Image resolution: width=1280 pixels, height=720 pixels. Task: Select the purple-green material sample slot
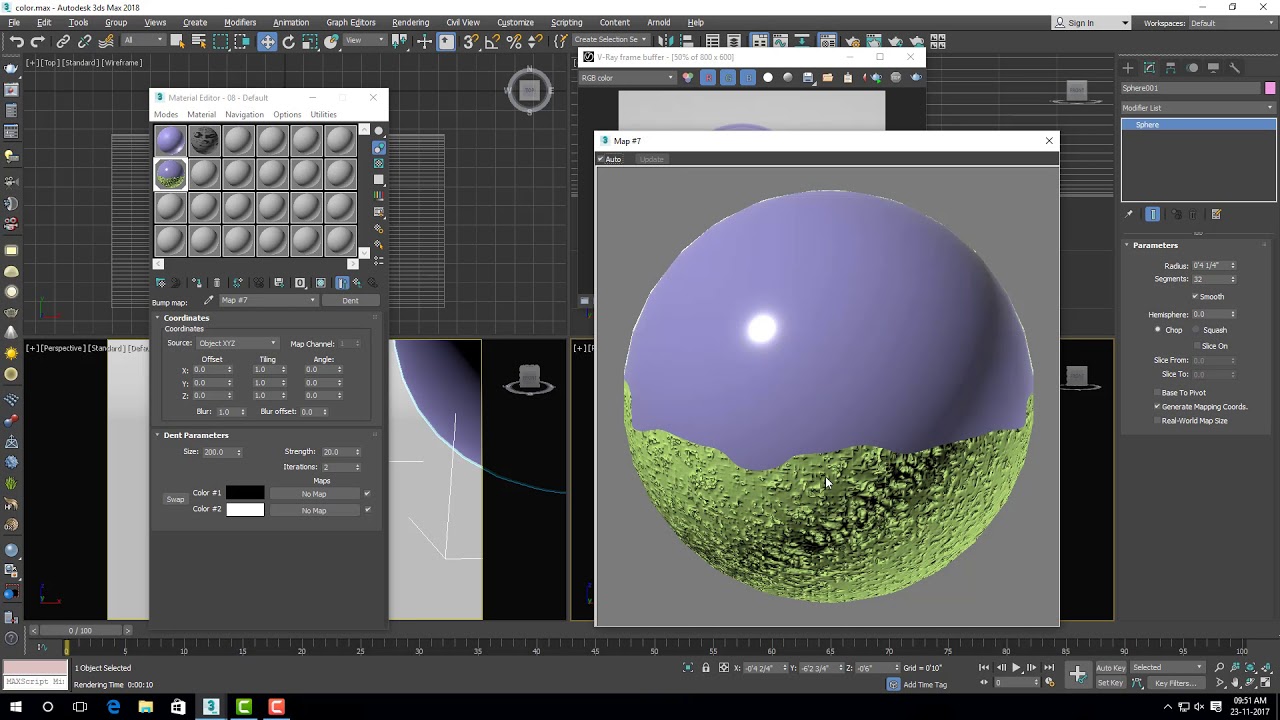click(x=170, y=174)
